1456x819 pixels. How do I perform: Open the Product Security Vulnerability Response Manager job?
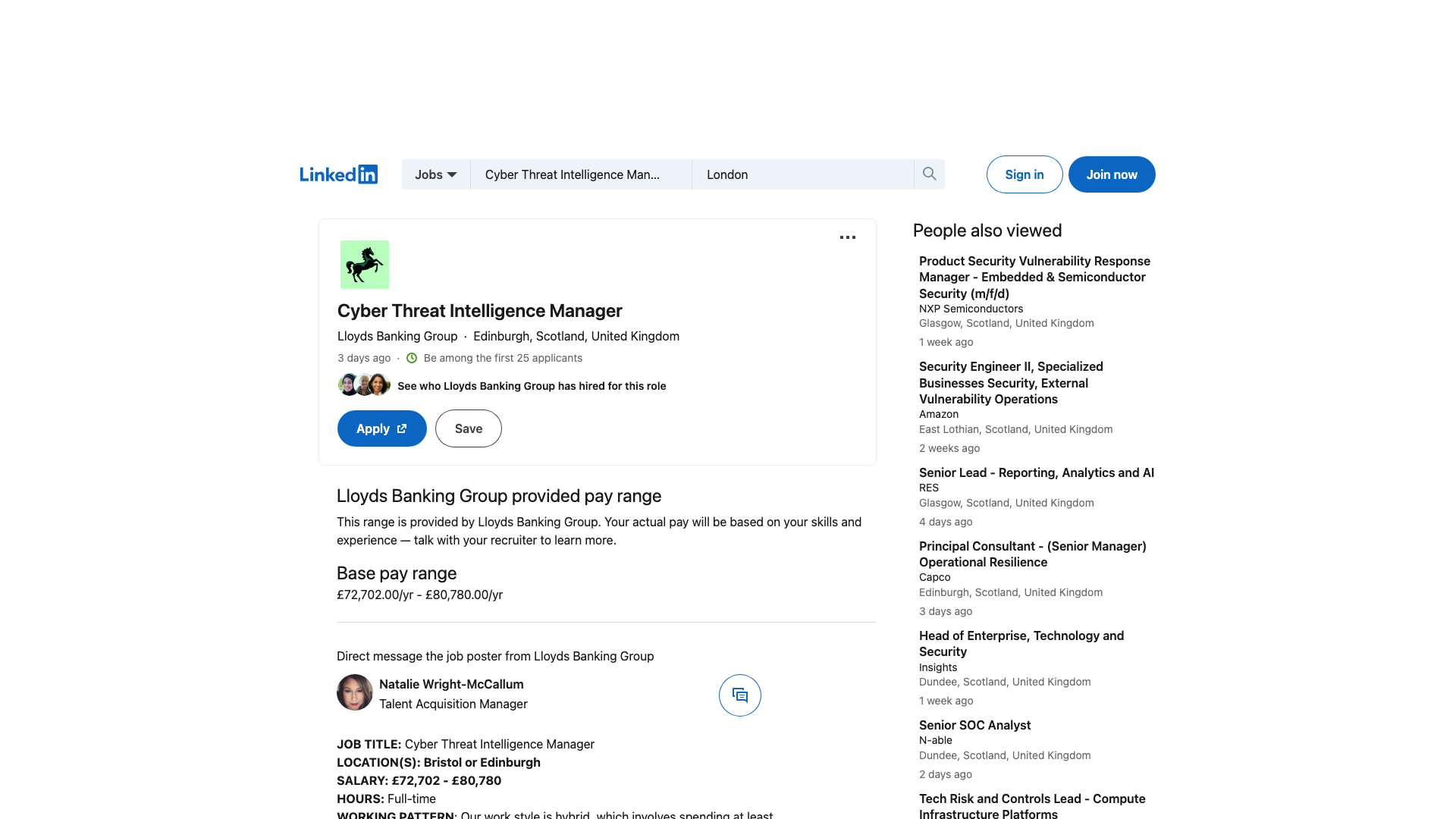1034,277
